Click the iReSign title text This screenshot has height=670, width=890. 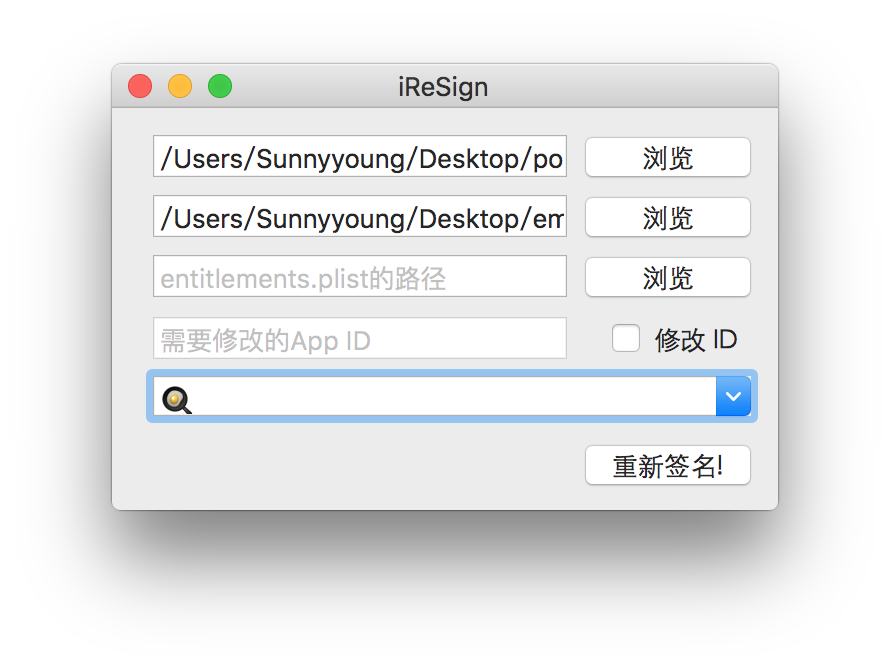(x=443, y=87)
